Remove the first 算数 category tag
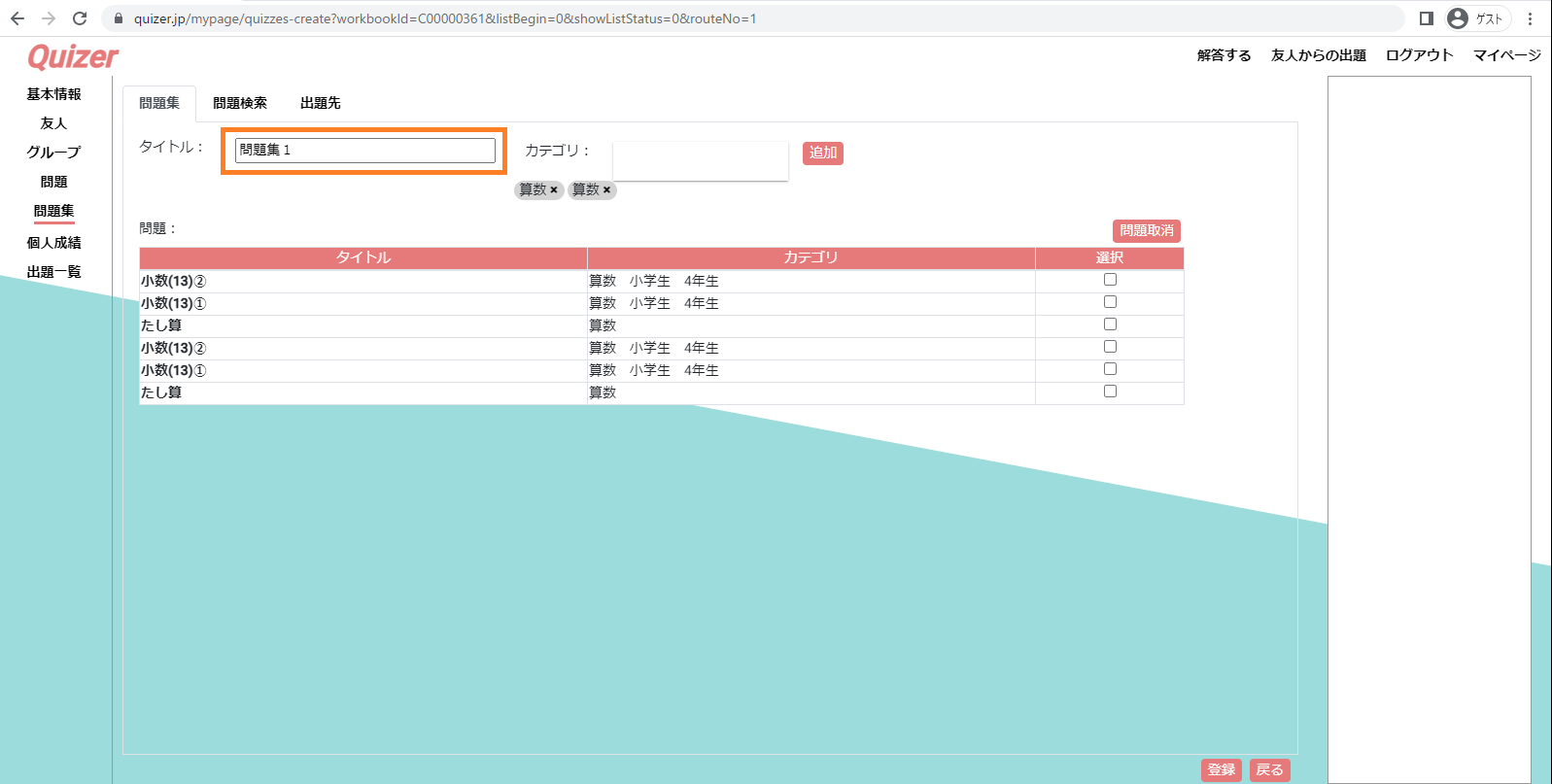This screenshot has height=784, width=1552. pos(554,190)
